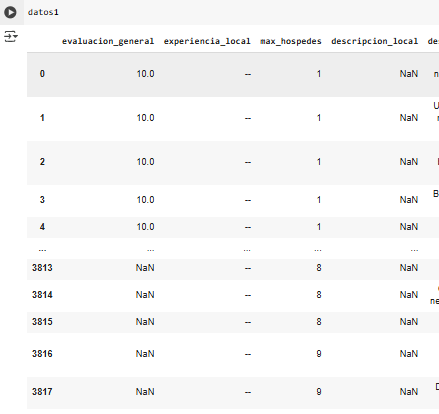The width and height of the screenshot is (439, 414).
Task: Select the max_hospedes column header
Action: (291, 41)
